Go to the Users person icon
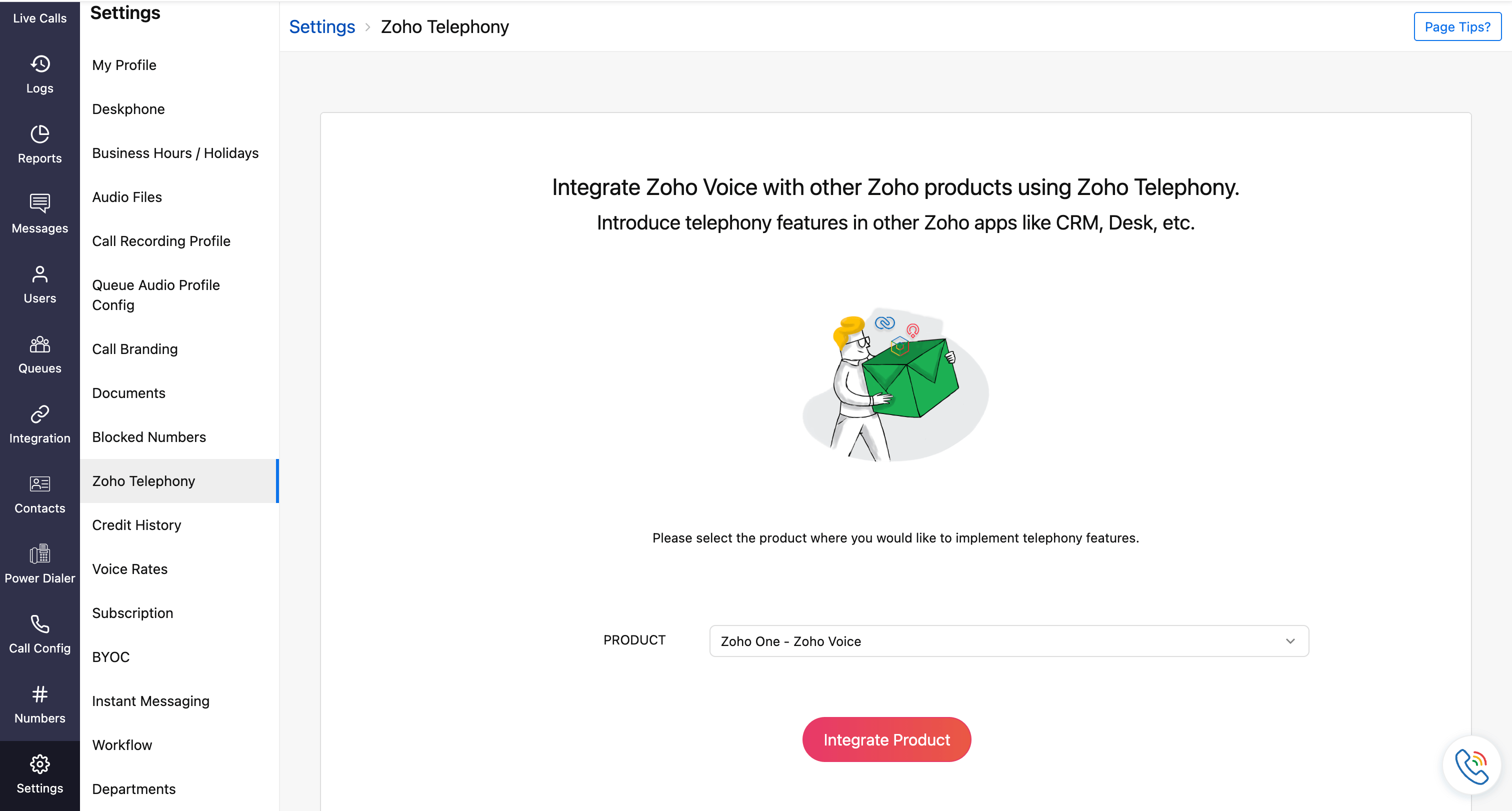This screenshot has height=811, width=1512. (x=40, y=274)
